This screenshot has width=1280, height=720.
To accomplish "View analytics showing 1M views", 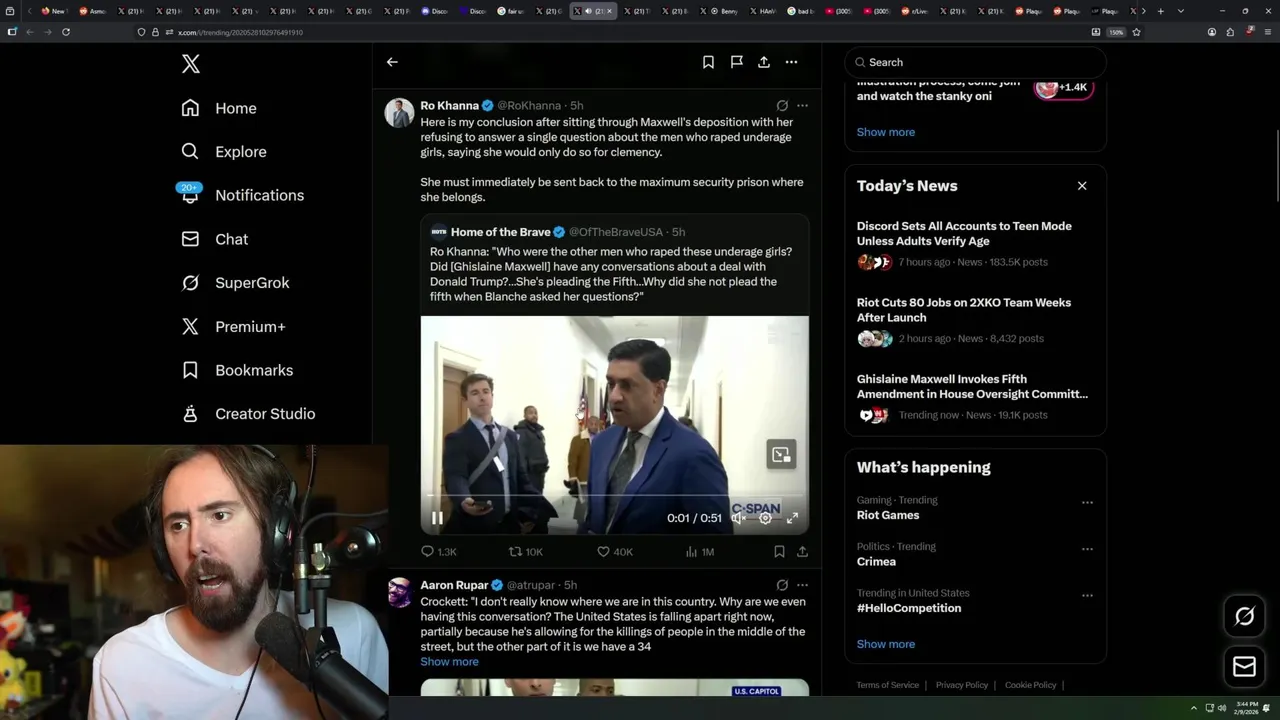I will (700, 551).
